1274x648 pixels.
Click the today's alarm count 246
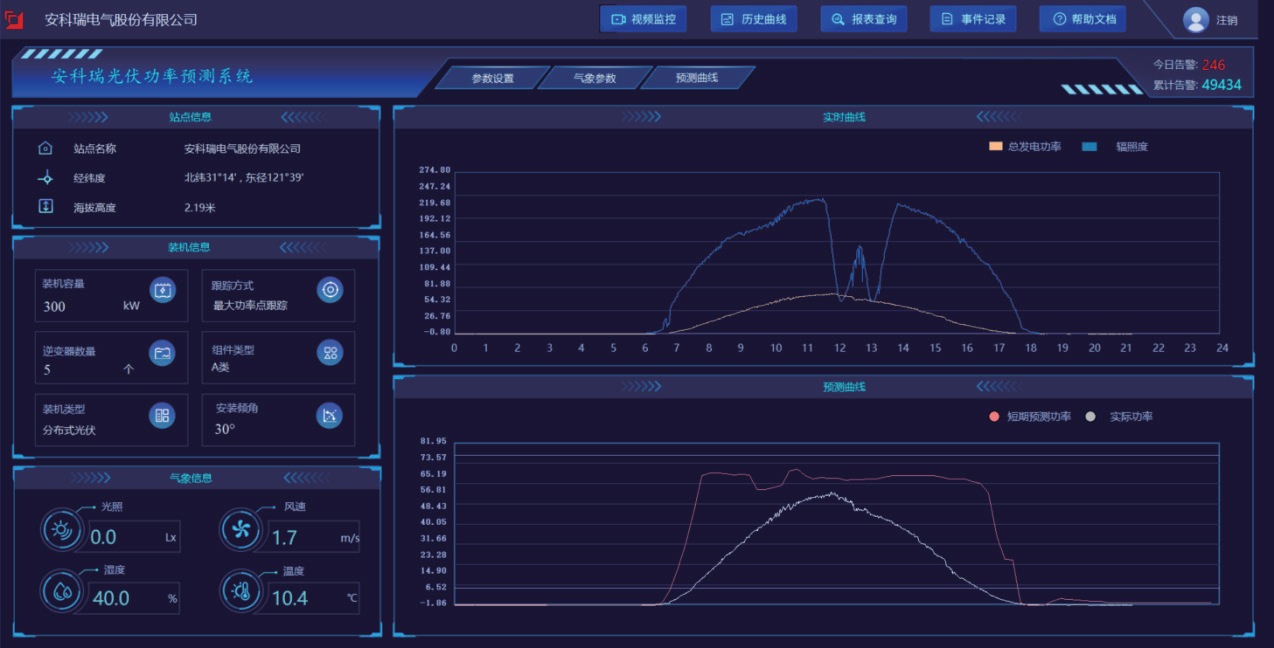1213,65
